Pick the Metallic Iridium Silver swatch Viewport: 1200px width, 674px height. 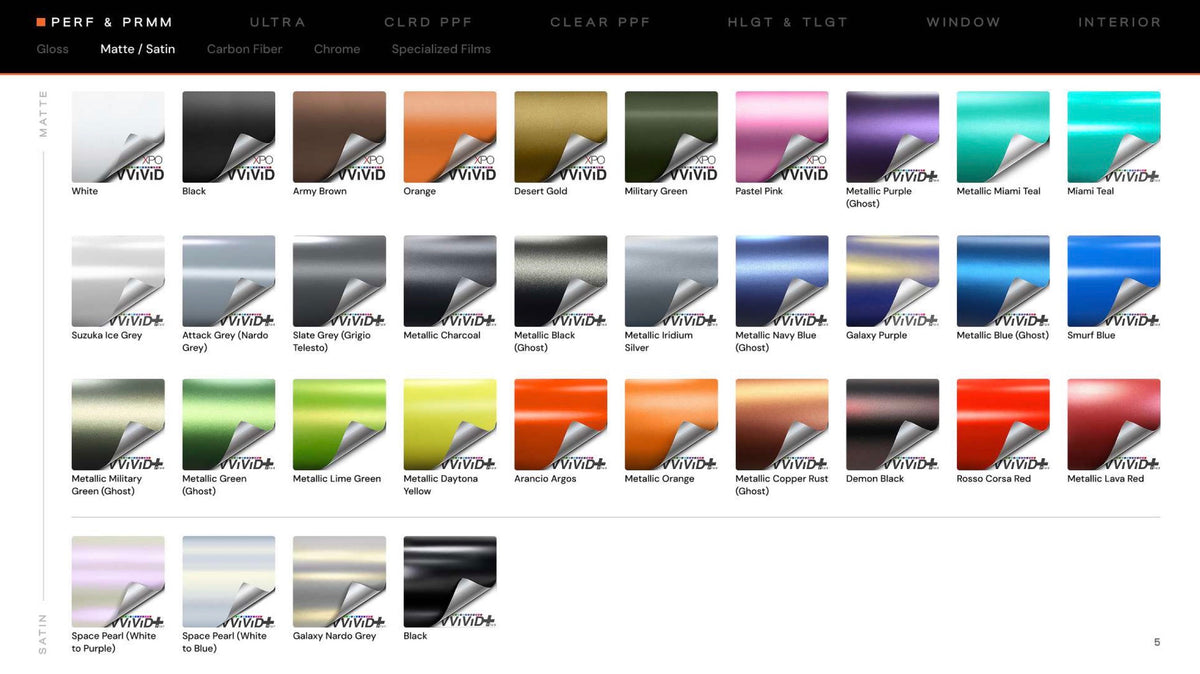671,281
